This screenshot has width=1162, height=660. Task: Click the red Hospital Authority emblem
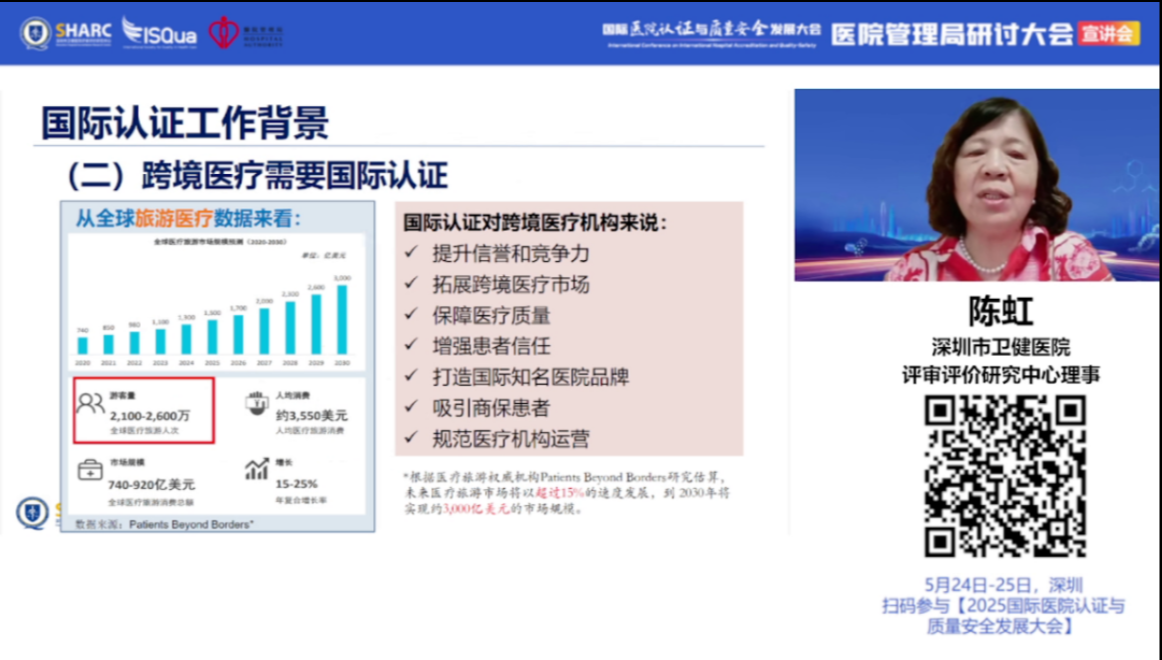coord(224,32)
